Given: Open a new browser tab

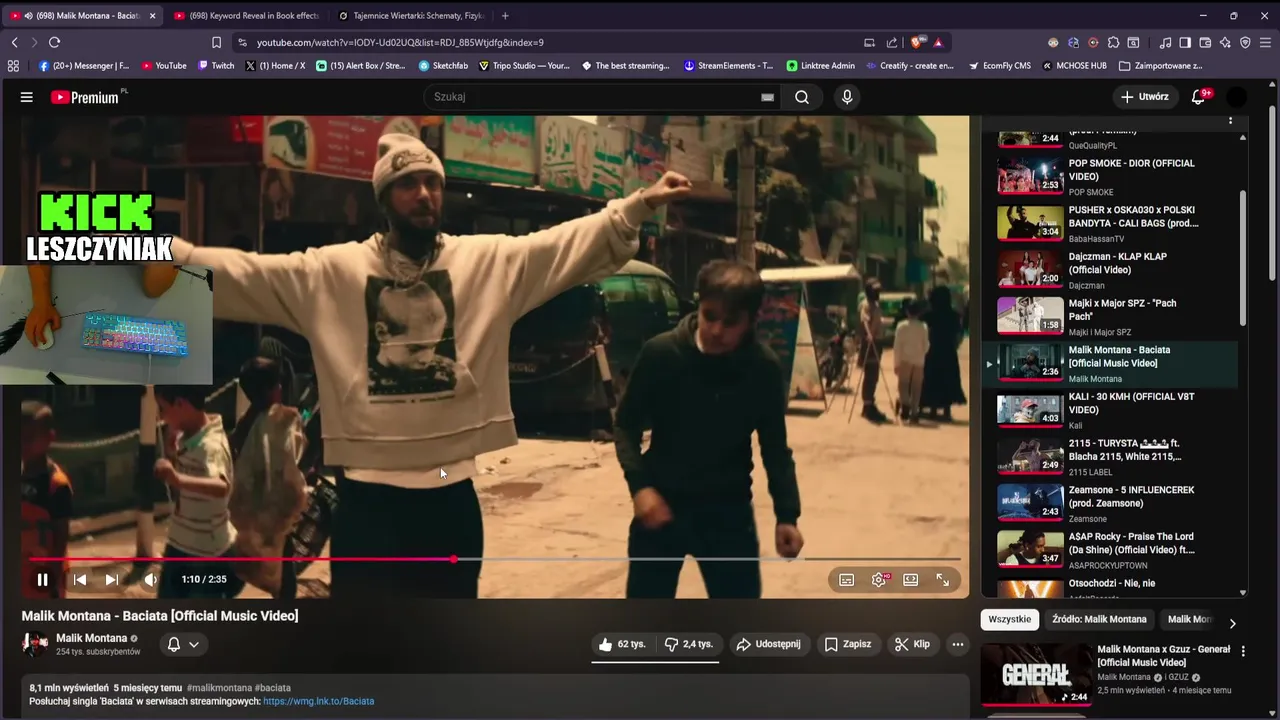Looking at the screenshot, I should (505, 16).
